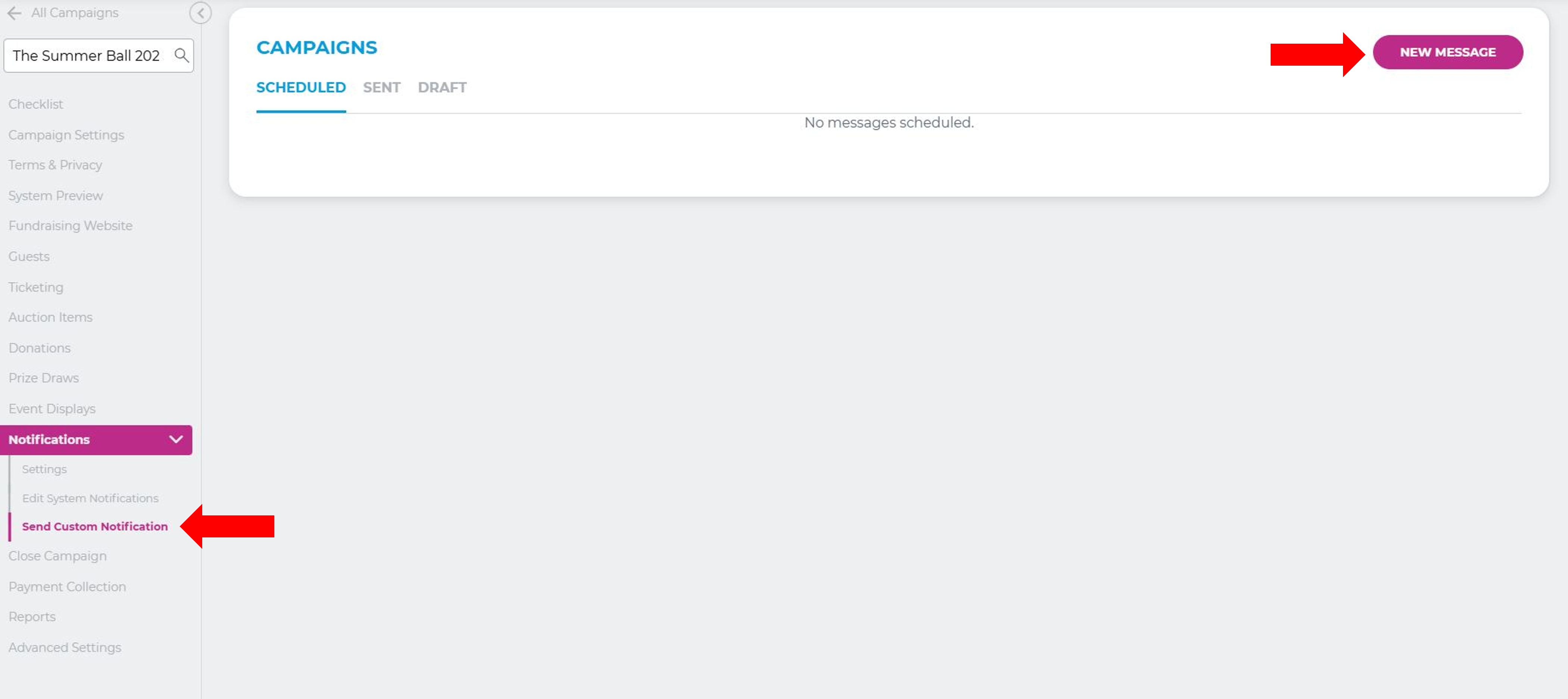Open the Ticketing section
Image resolution: width=1568 pixels, height=699 pixels.
point(35,287)
